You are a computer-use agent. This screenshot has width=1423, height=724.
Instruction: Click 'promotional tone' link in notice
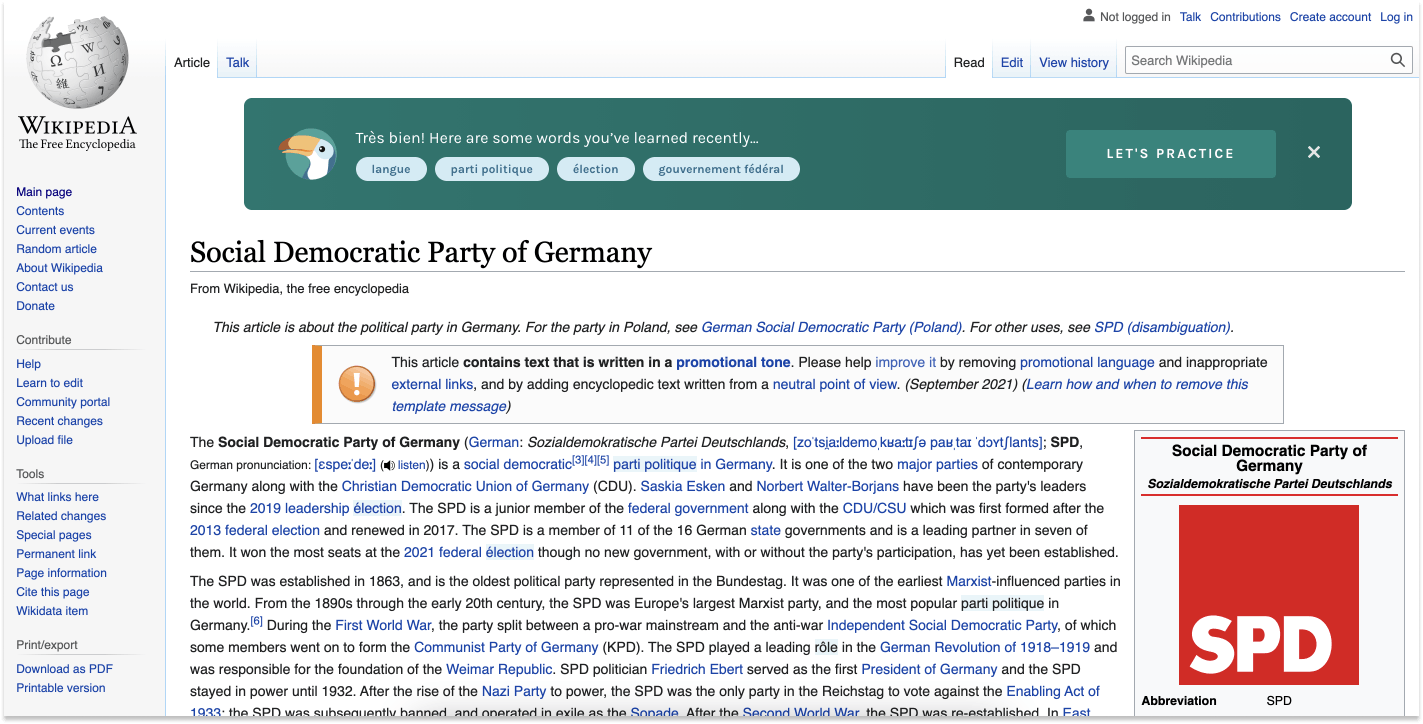coord(733,362)
